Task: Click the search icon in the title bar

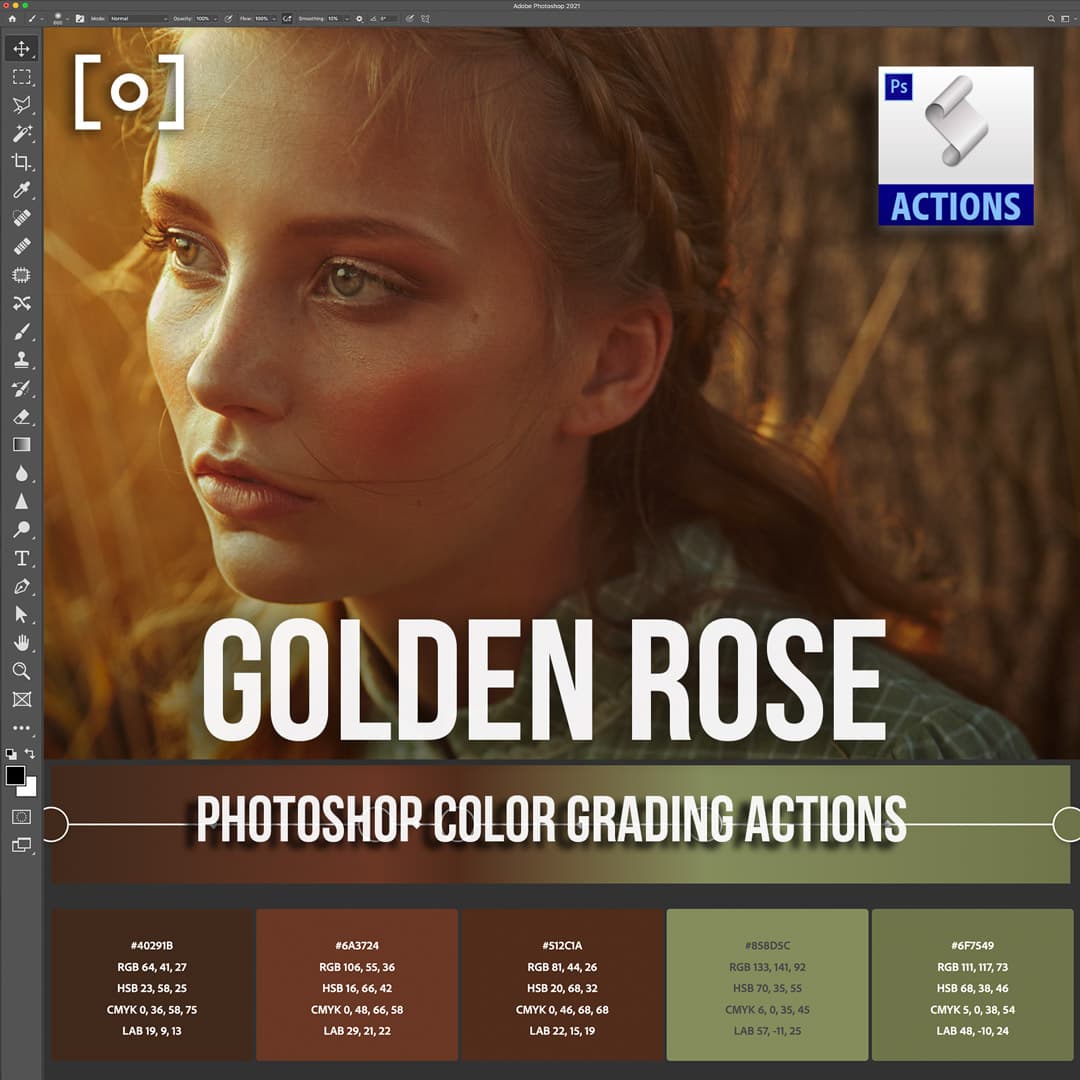Action: point(1052,18)
